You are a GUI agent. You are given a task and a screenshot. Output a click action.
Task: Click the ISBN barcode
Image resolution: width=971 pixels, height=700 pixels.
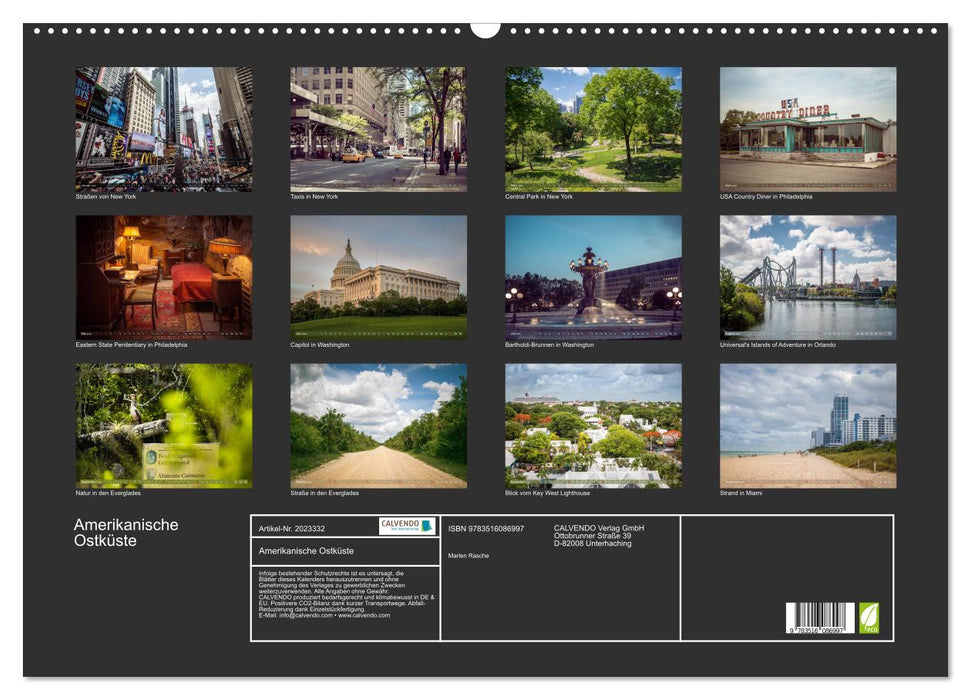820,618
